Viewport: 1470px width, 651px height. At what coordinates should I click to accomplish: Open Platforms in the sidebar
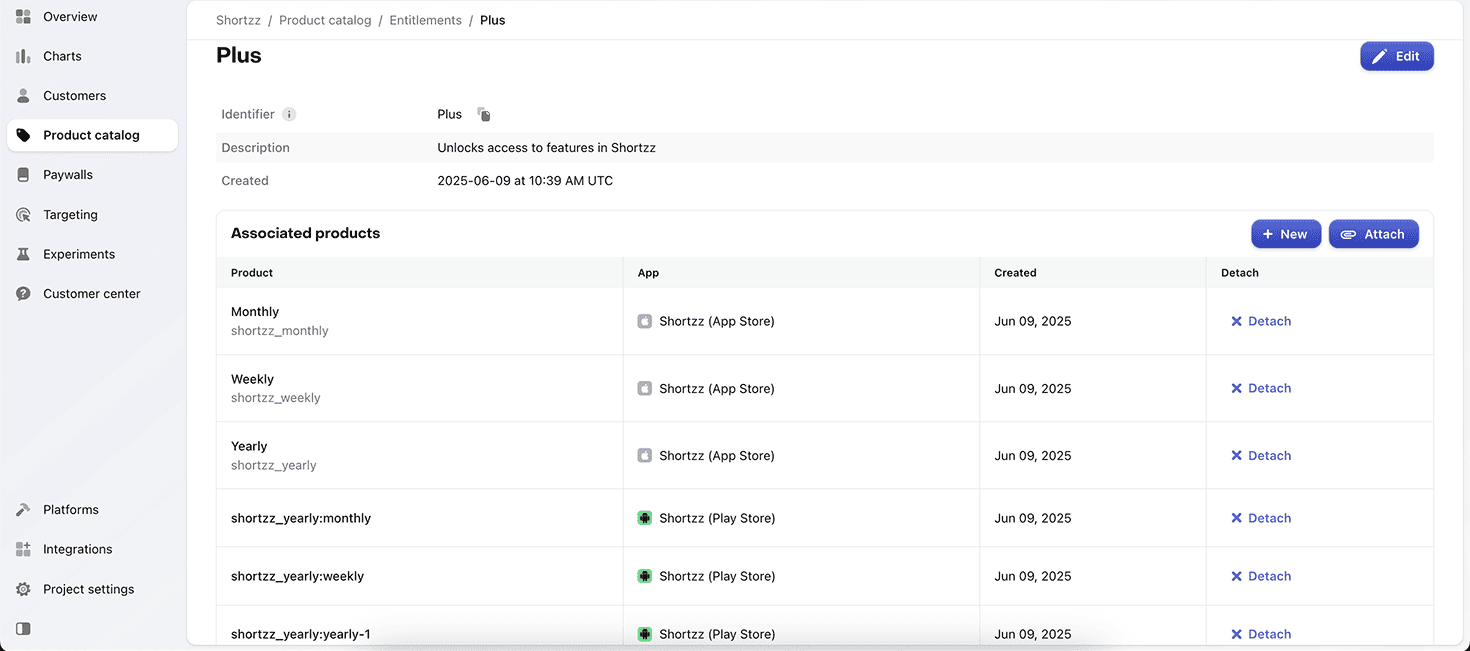coord(70,510)
